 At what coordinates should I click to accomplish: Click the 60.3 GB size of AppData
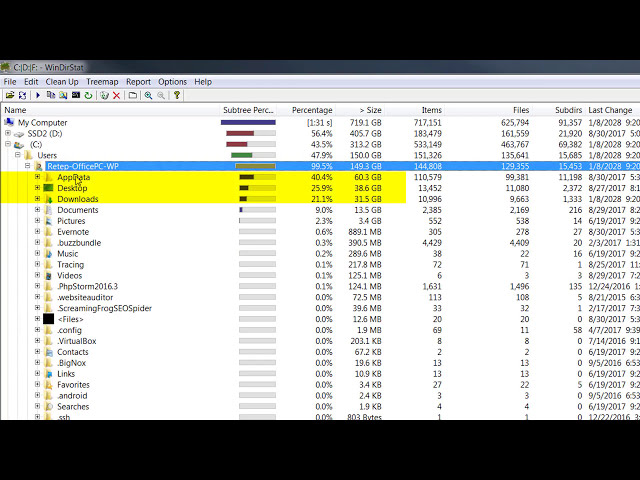[367, 177]
